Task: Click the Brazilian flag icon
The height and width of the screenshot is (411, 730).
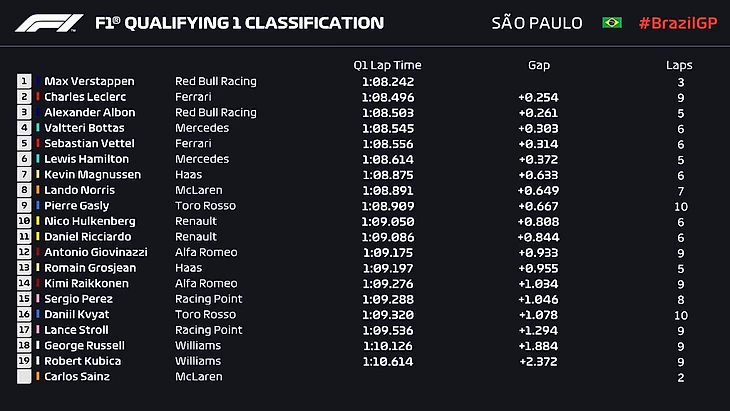Action: pos(612,22)
